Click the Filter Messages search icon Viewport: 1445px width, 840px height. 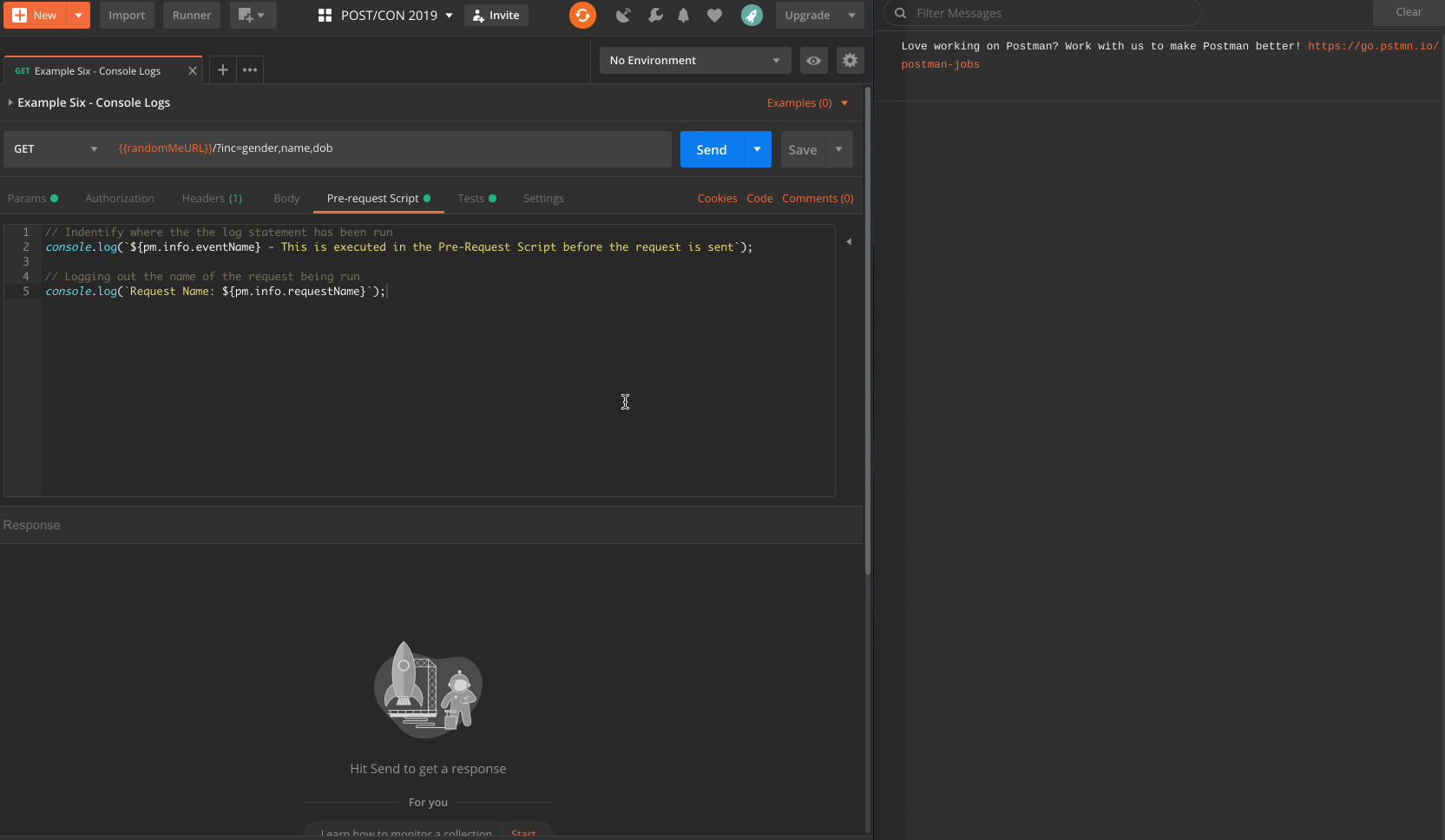pos(900,13)
